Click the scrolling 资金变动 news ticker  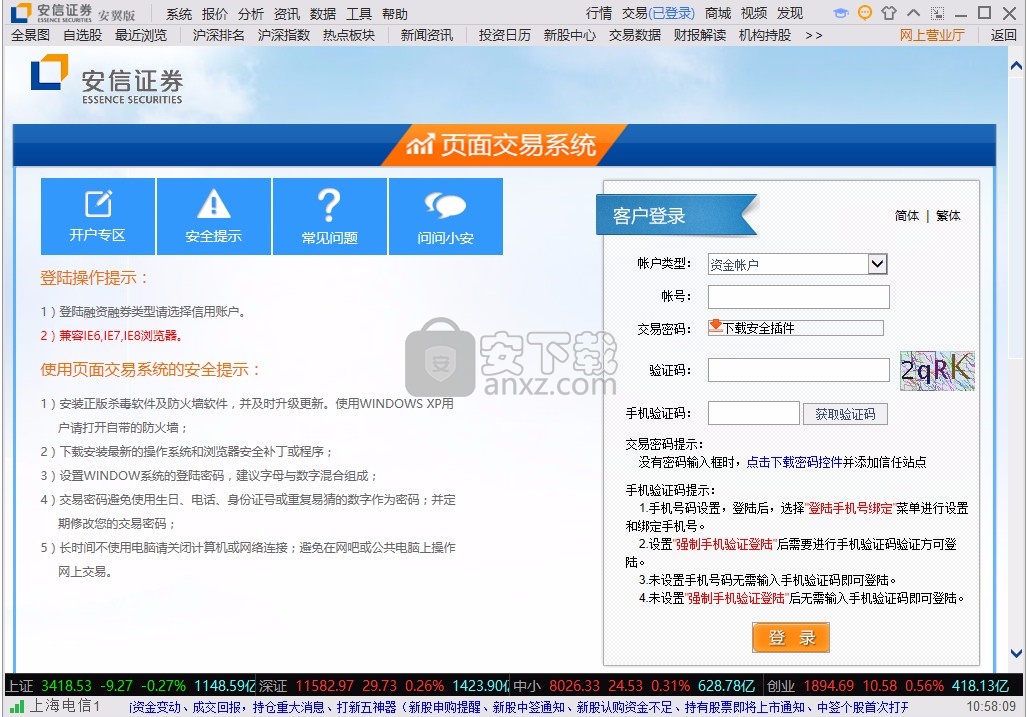coord(519,707)
